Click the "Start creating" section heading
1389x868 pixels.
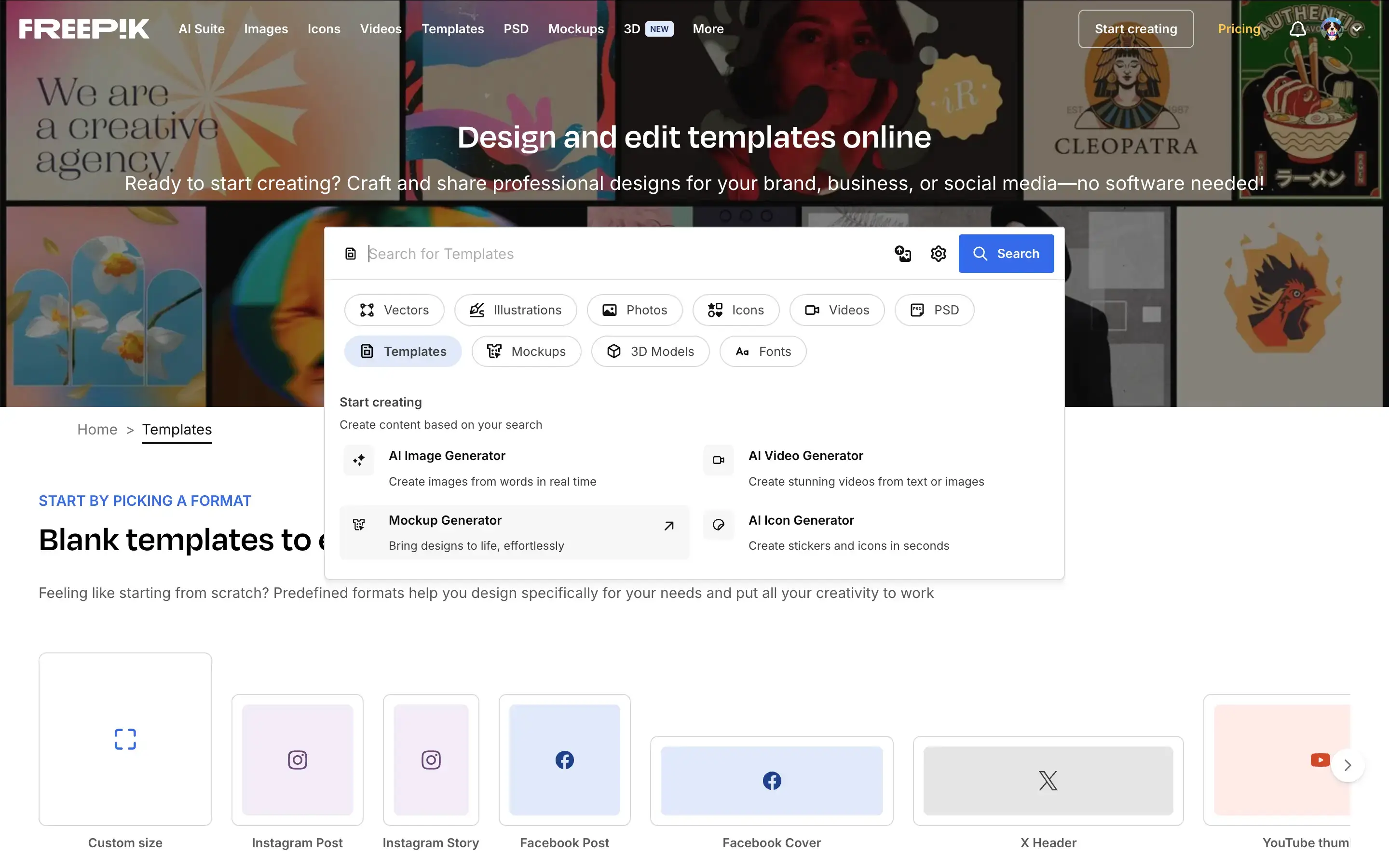point(381,402)
